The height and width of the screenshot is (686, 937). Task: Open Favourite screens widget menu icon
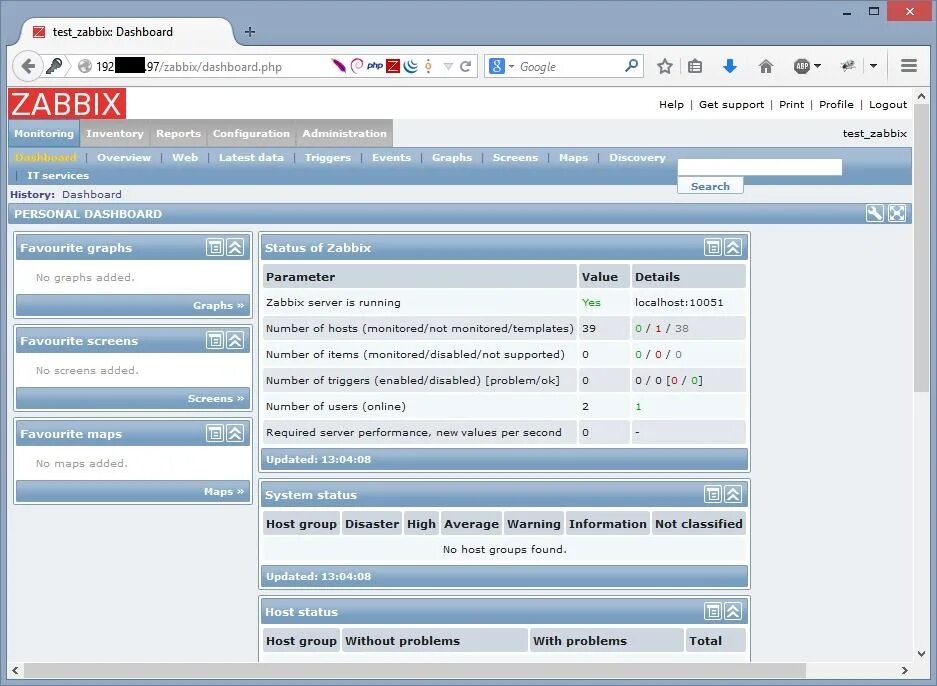(215, 341)
